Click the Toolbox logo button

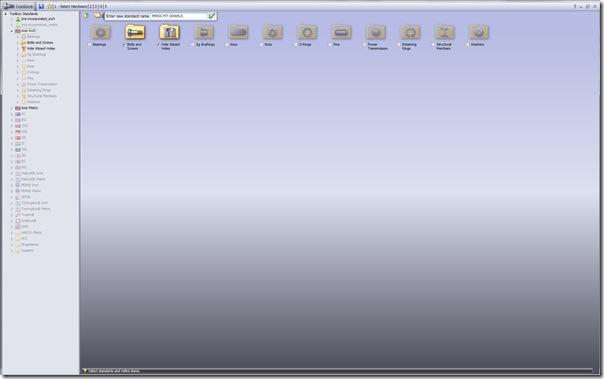[x=18, y=6]
